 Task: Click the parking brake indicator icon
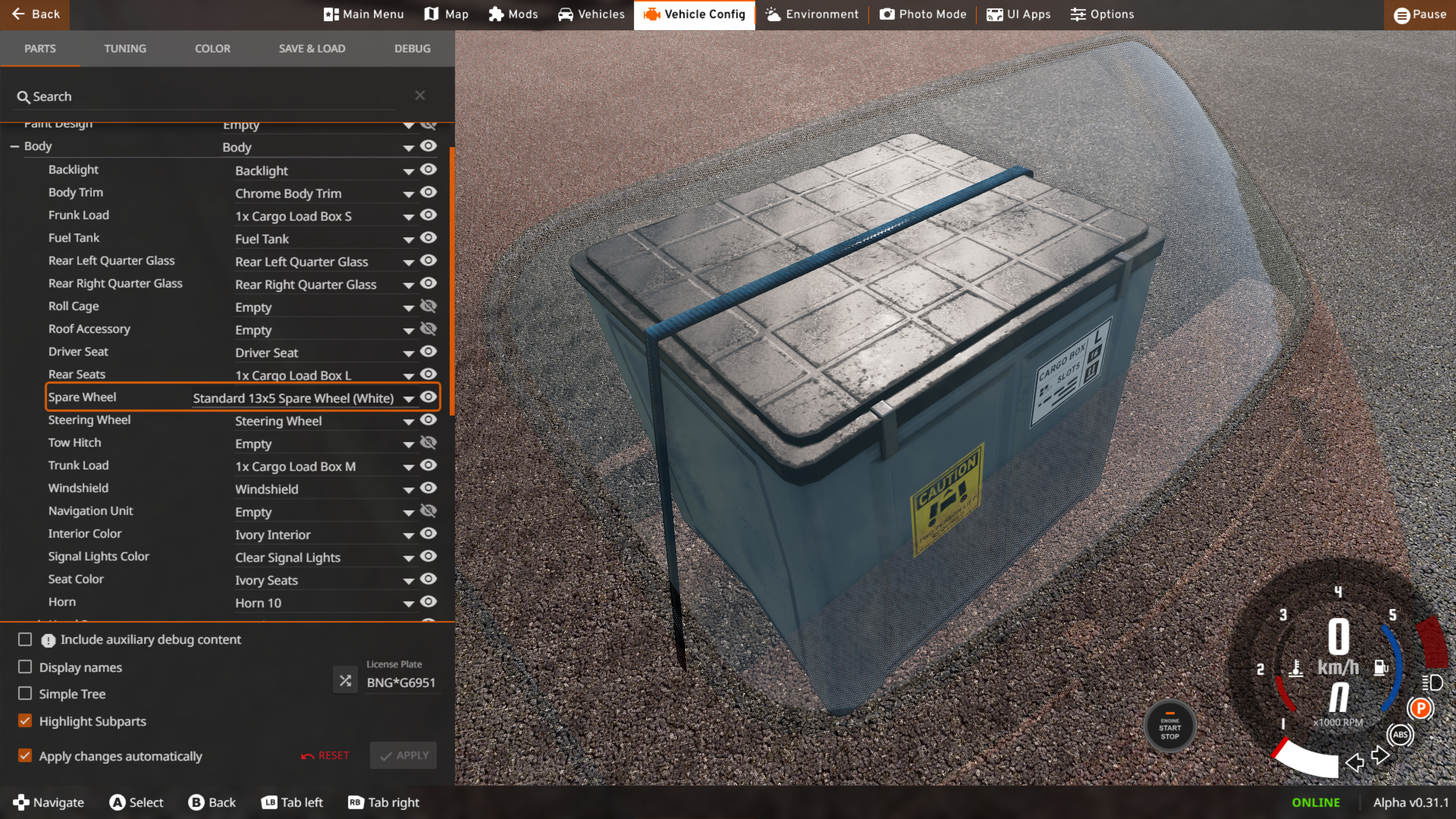click(x=1420, y=708)
